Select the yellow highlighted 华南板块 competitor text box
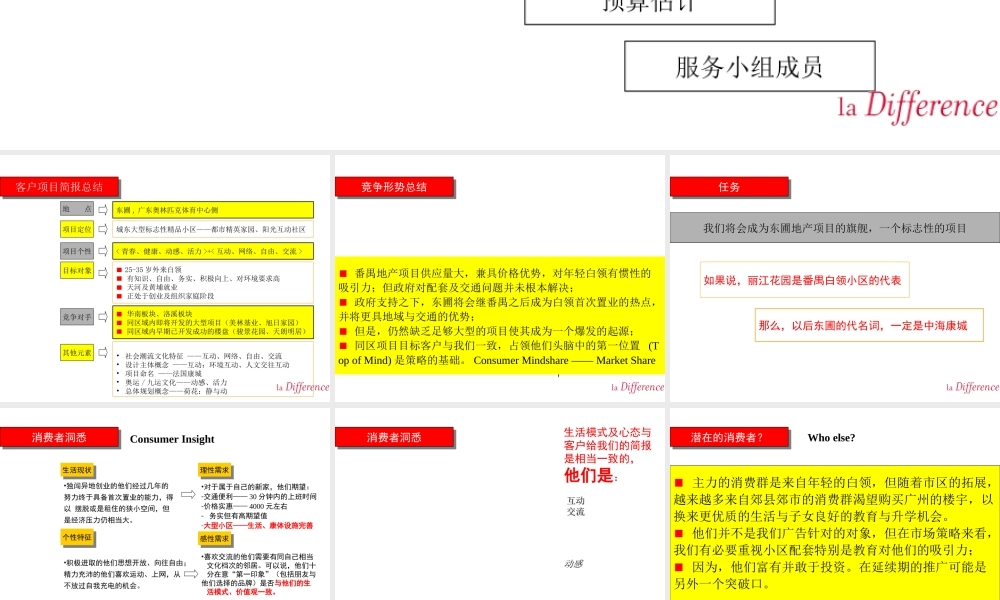Viewport: 1000px width, 600px height. (212, 322)
